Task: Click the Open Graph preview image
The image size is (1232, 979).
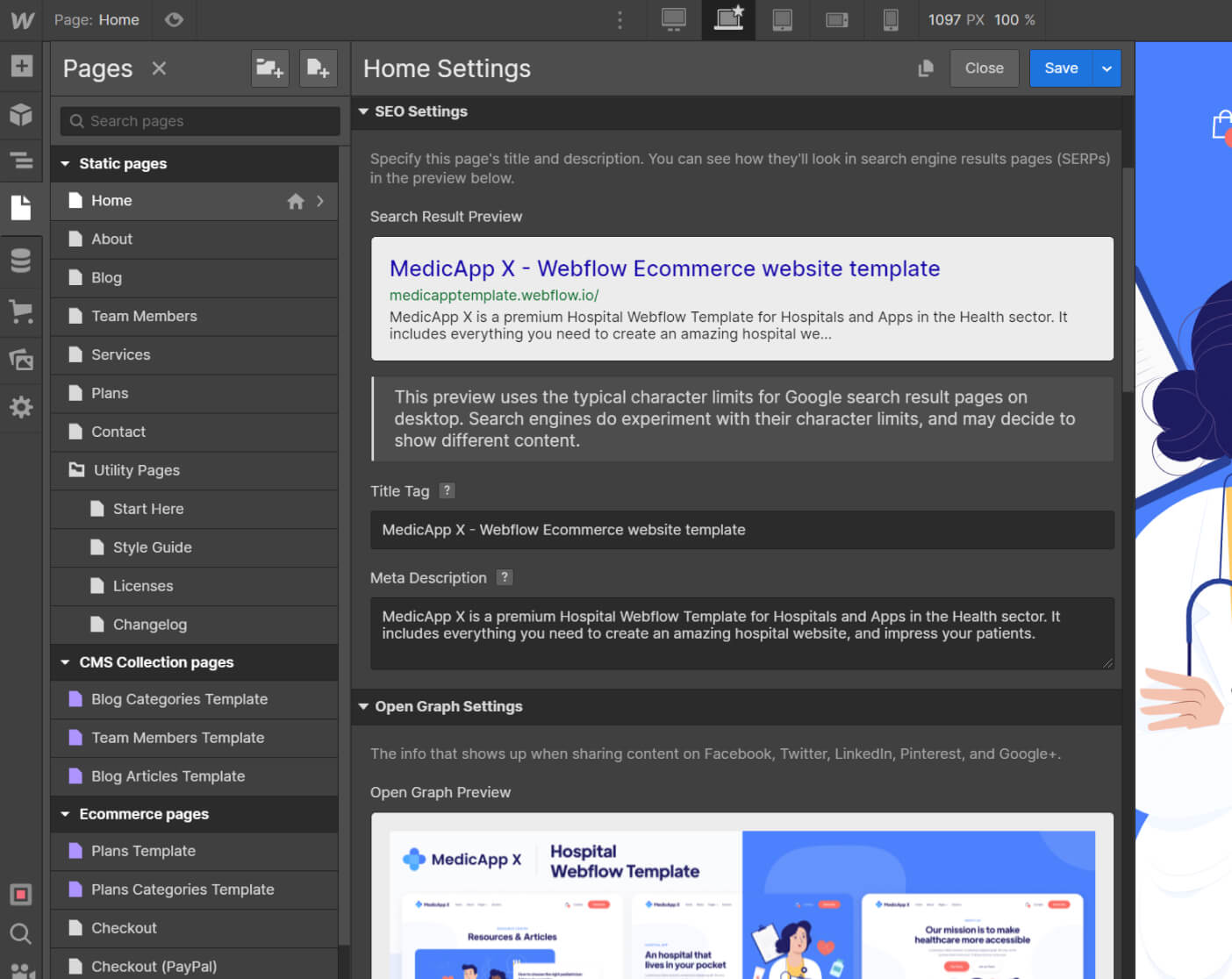Action: pyautogui.click(x=742, y=904)
